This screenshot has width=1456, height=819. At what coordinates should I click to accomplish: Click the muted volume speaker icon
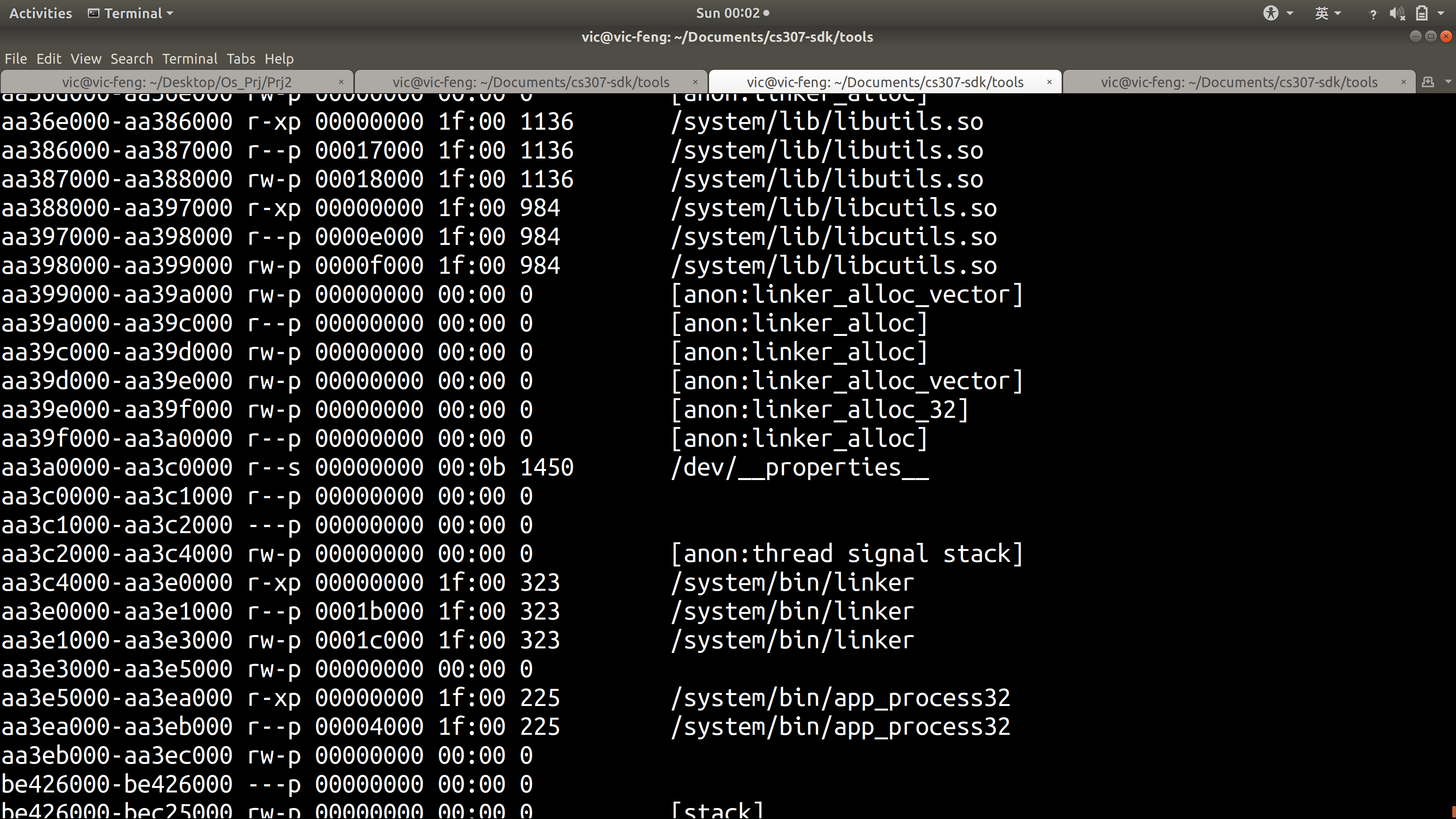point(1396,13)
